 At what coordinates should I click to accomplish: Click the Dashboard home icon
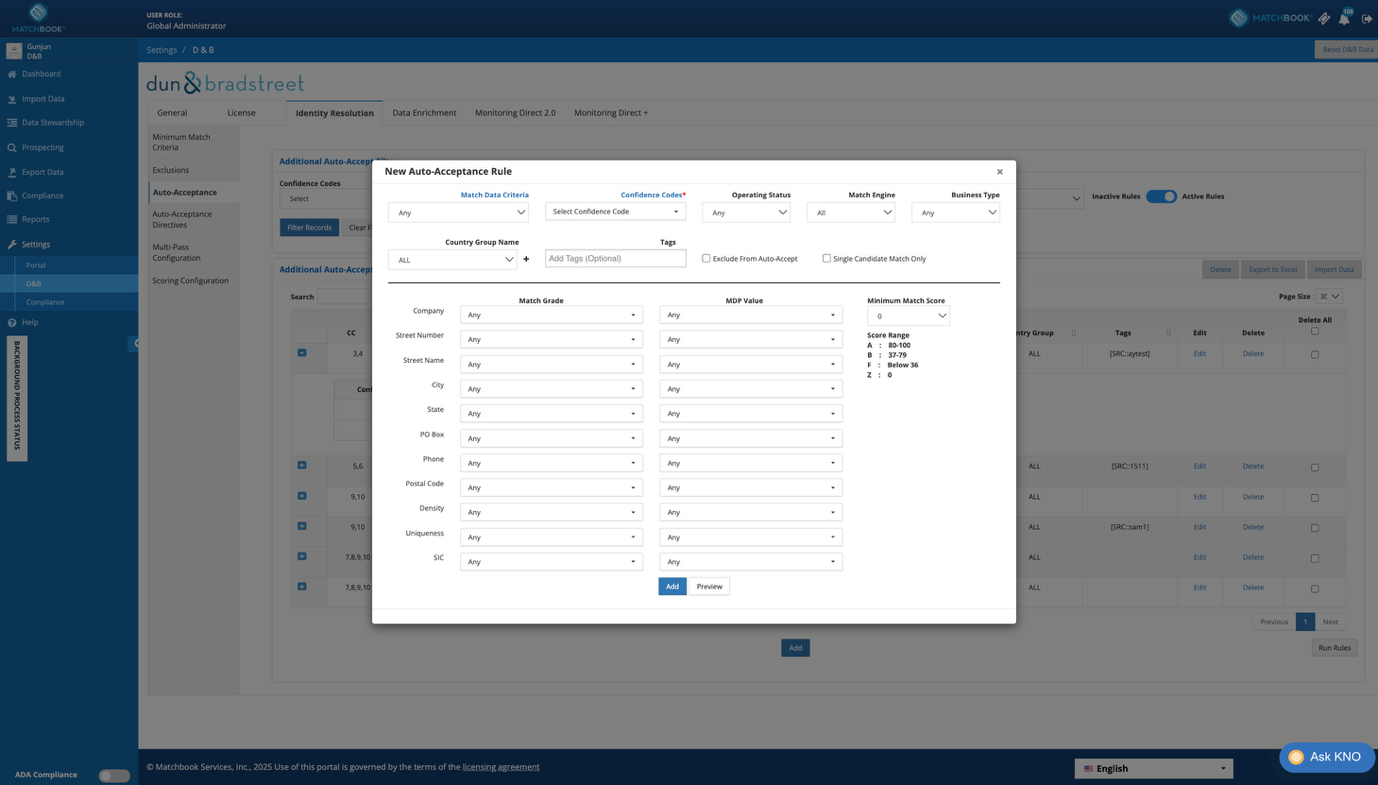tap(12, 74)
